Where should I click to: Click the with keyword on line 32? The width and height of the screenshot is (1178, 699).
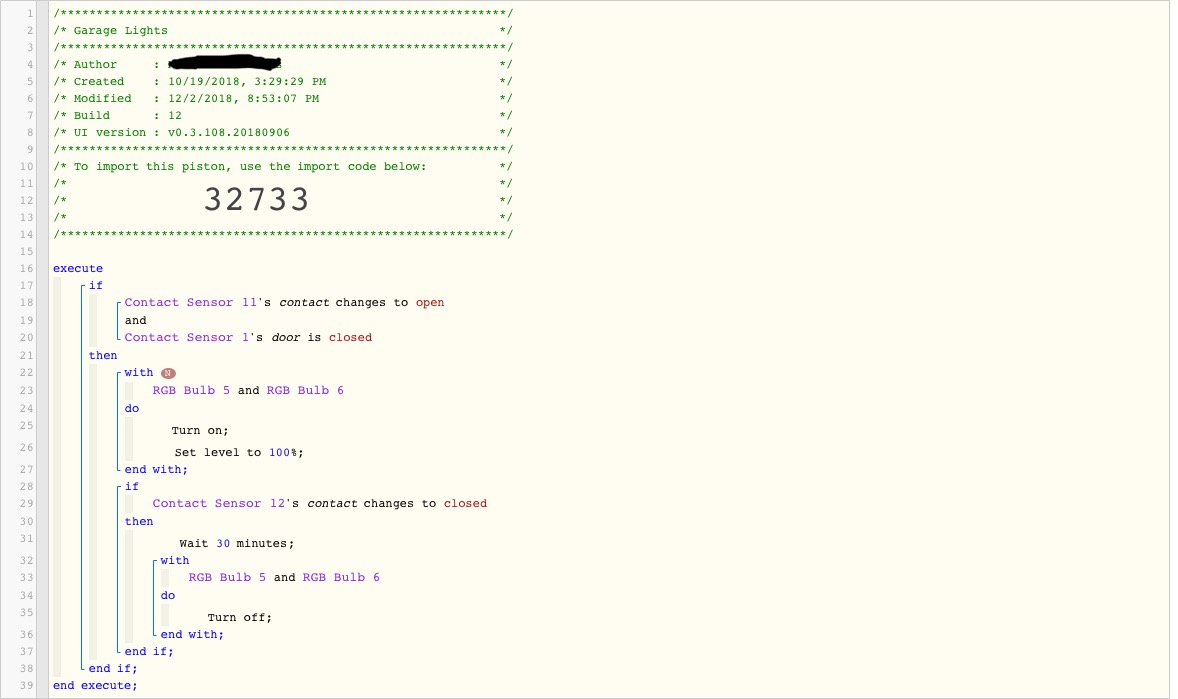(174, 561)
